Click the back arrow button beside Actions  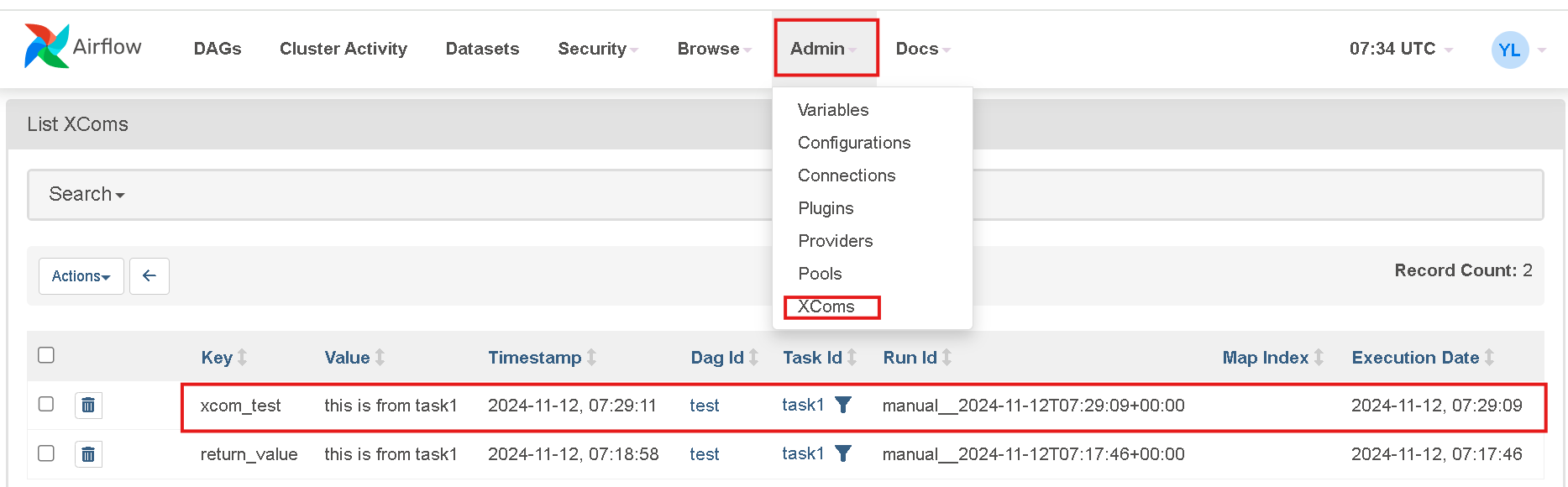point(149,275)
